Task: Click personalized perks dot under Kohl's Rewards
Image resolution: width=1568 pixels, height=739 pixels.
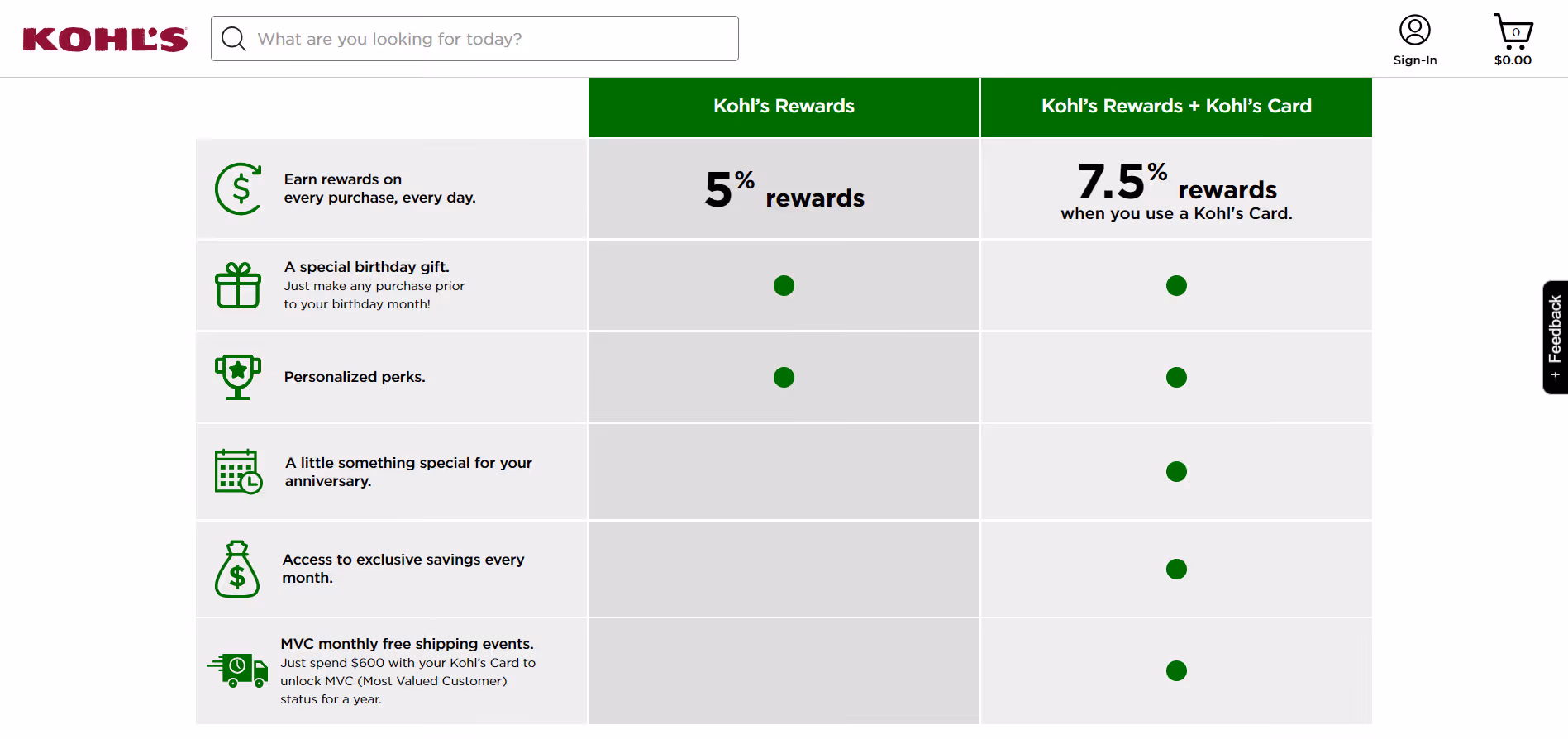Action: [x=784, y=378]
